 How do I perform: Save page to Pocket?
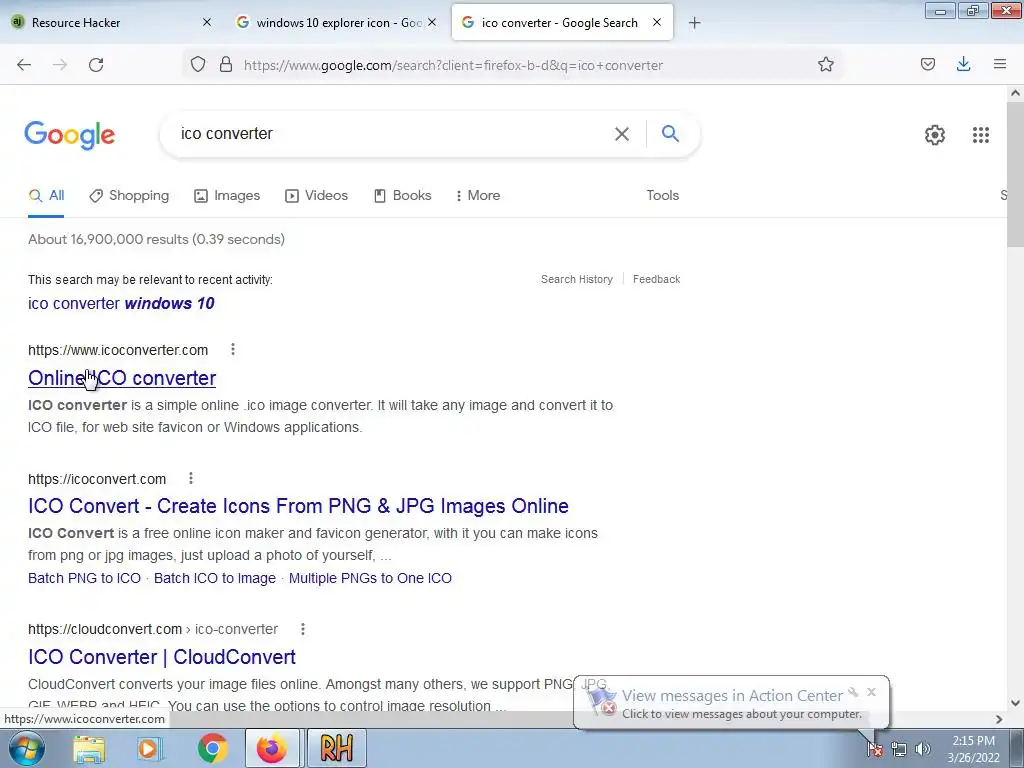point(928,64)
